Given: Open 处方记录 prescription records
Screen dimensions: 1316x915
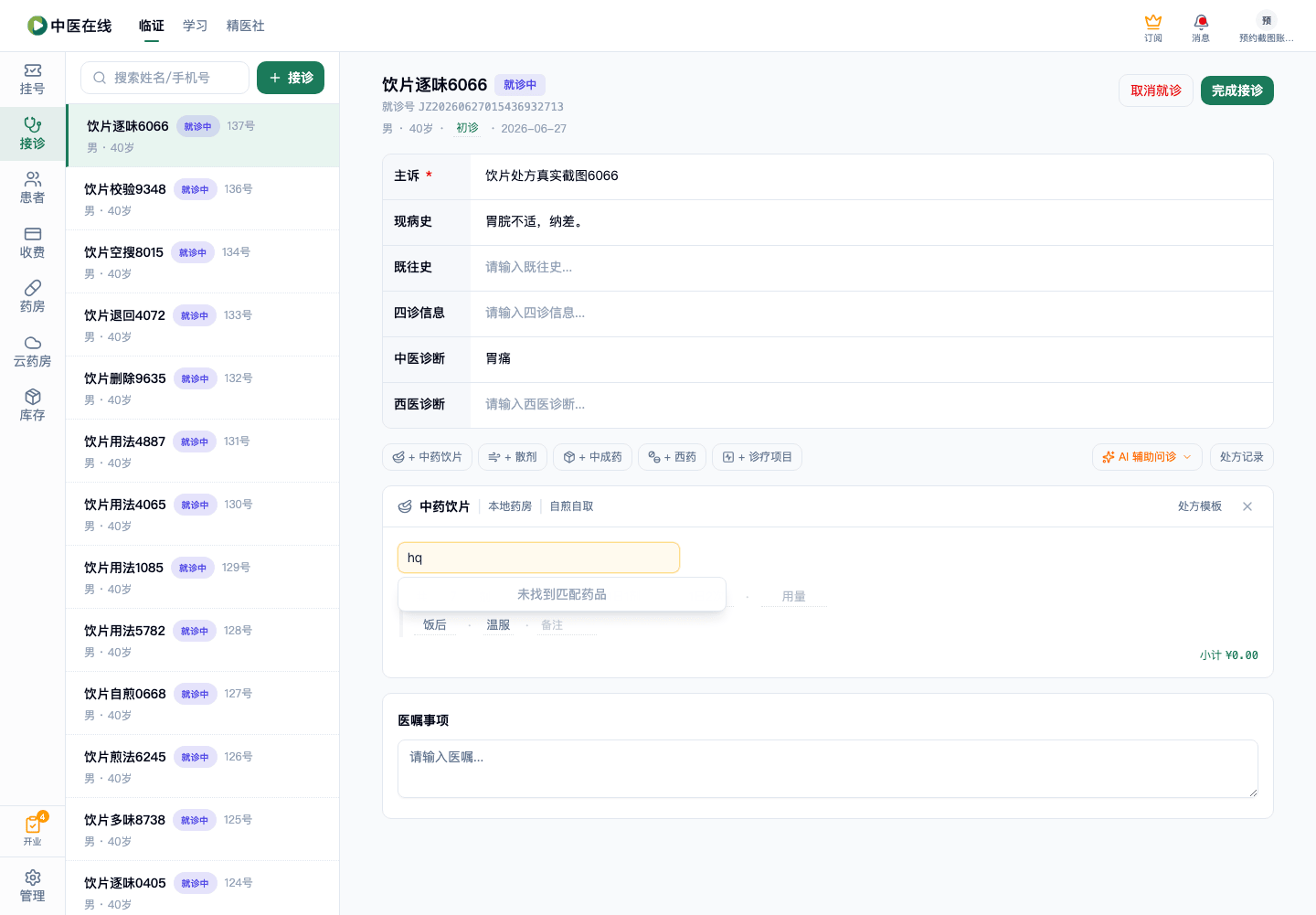Looking at the screenshot, I should (x=1241, y=457).
